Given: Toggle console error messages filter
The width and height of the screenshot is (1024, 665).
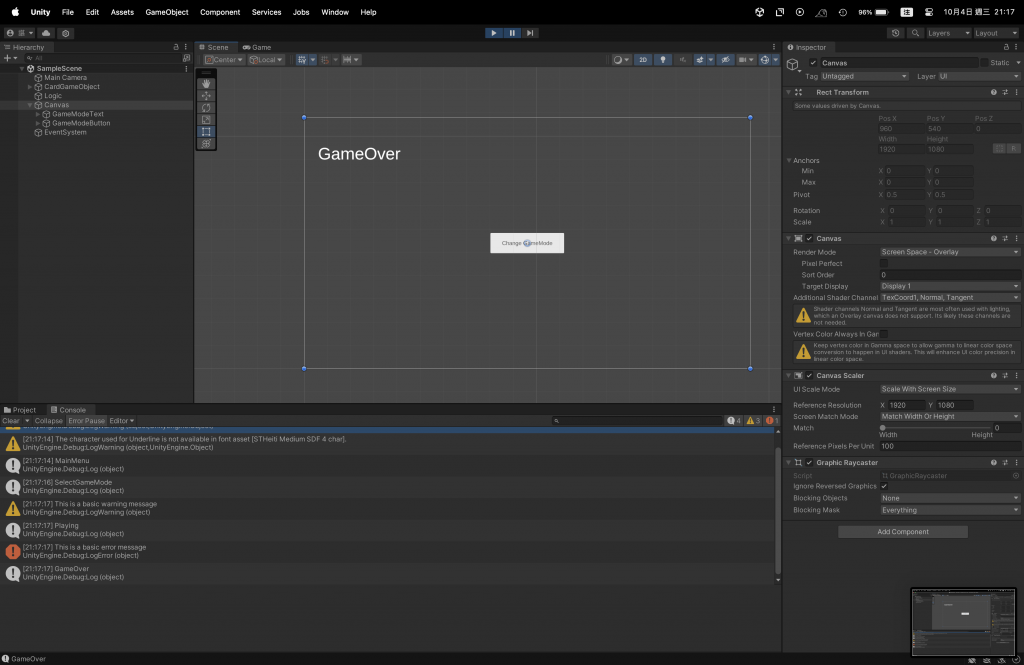Looking at the screenshot, I should pyautogui.click(x=772, y=421).
